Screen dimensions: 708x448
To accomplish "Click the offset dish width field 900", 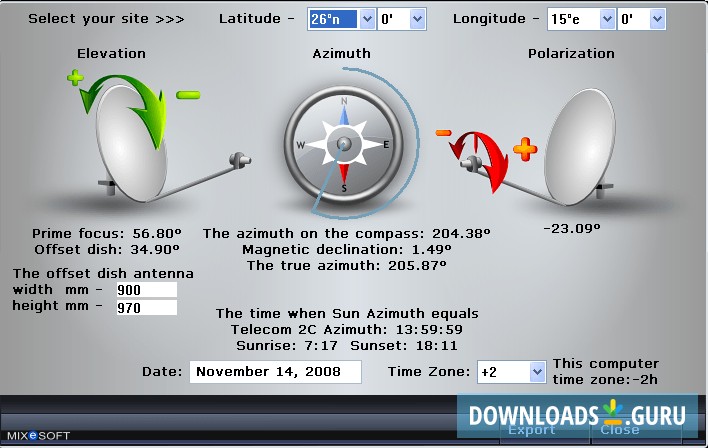I will (x=147, y=290).
